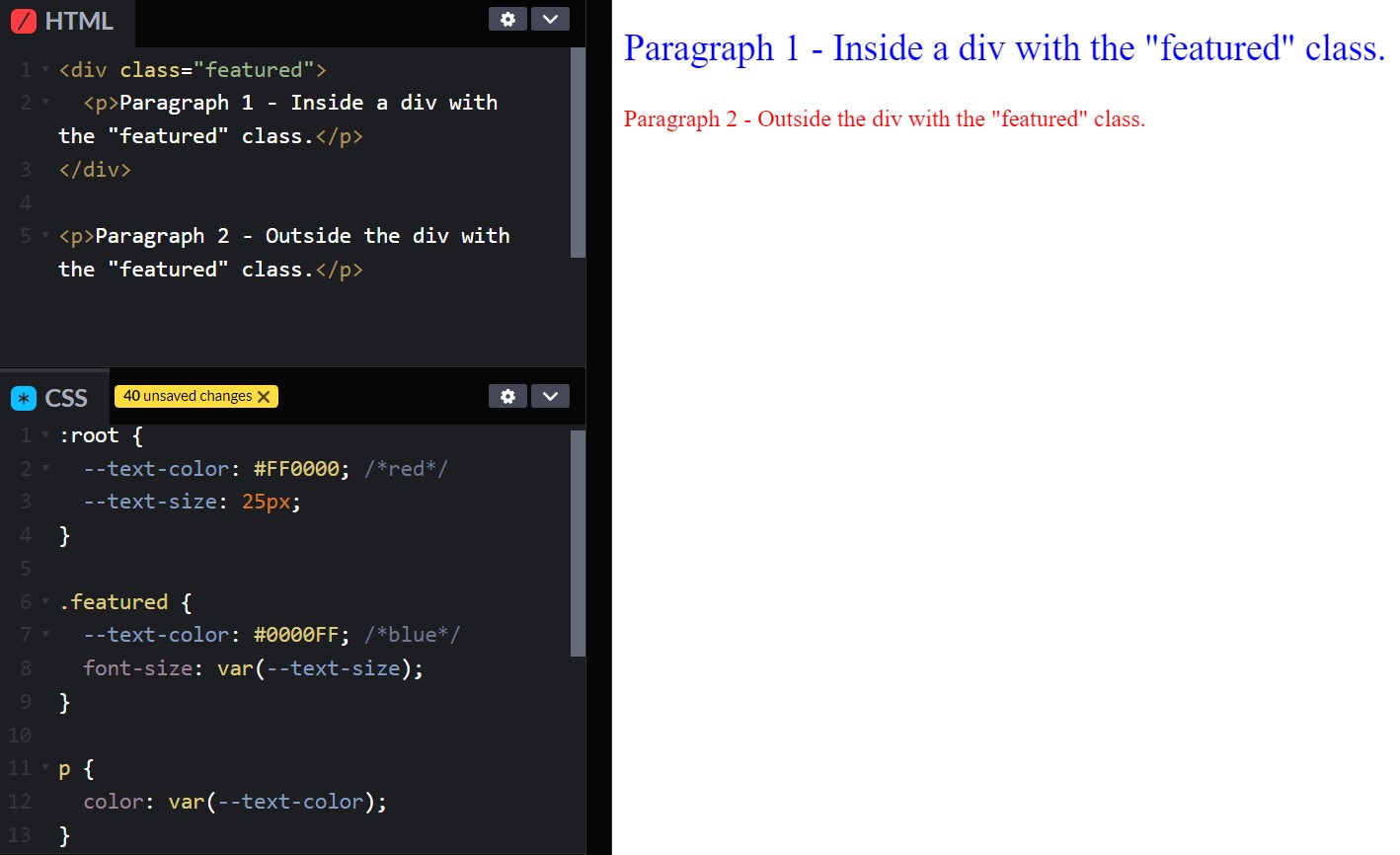Click the closing </div> tag in HTML
The height and width of the screenshot is (855, 1400).
(x=95, y=170)
